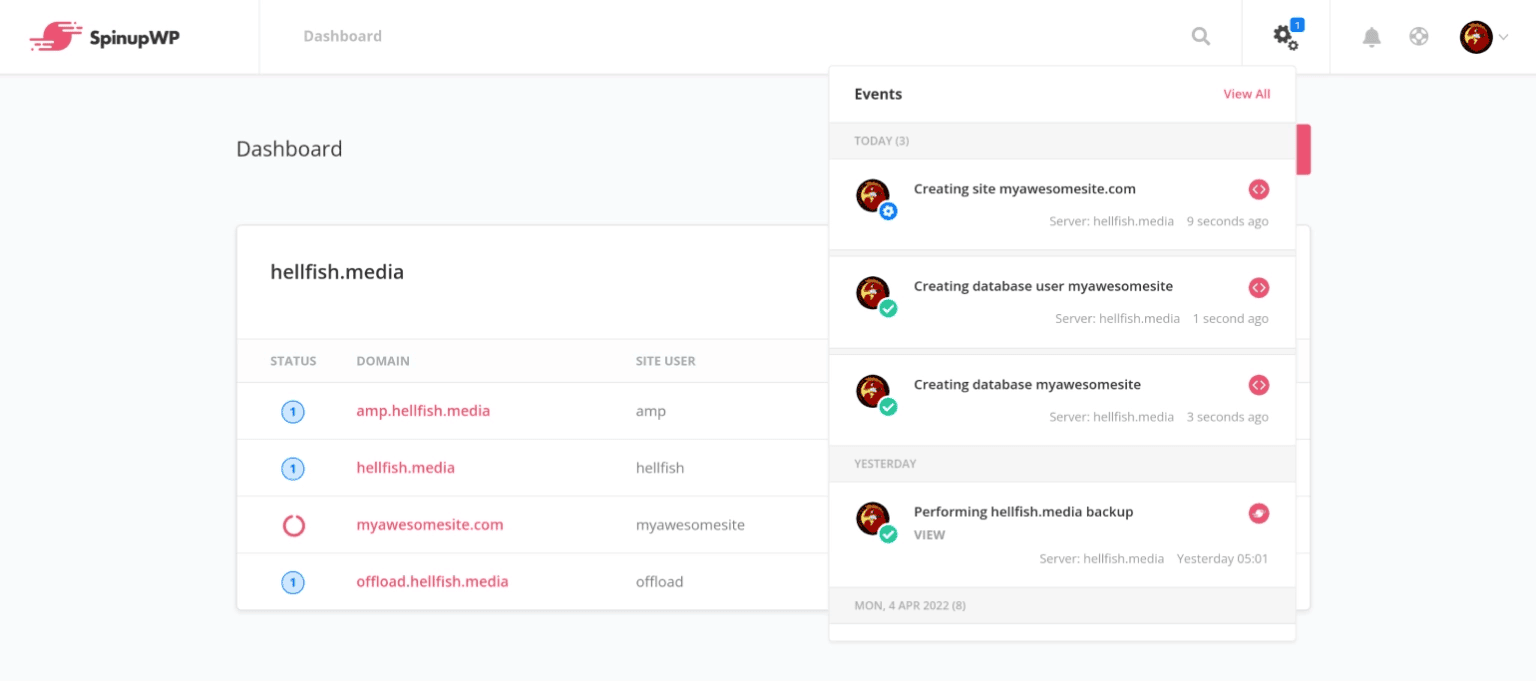Open the hellfish.media domain link
Screen dimensions: 1536x681
pos(405,468)
